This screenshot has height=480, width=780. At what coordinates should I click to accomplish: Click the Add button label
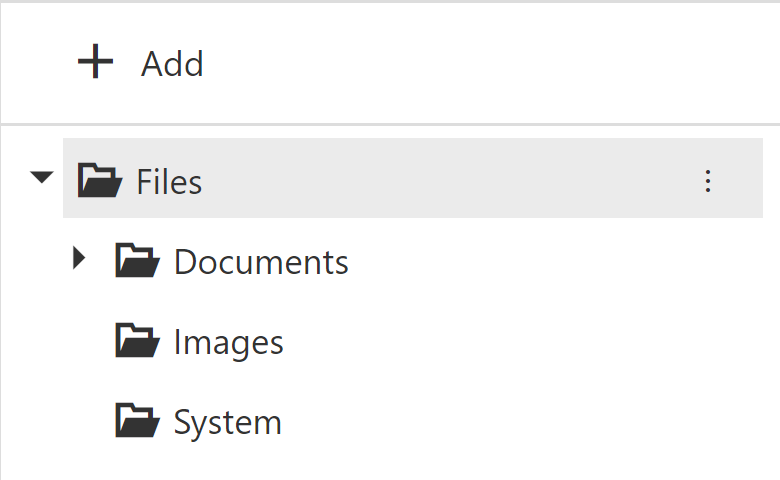pos(172,64)
